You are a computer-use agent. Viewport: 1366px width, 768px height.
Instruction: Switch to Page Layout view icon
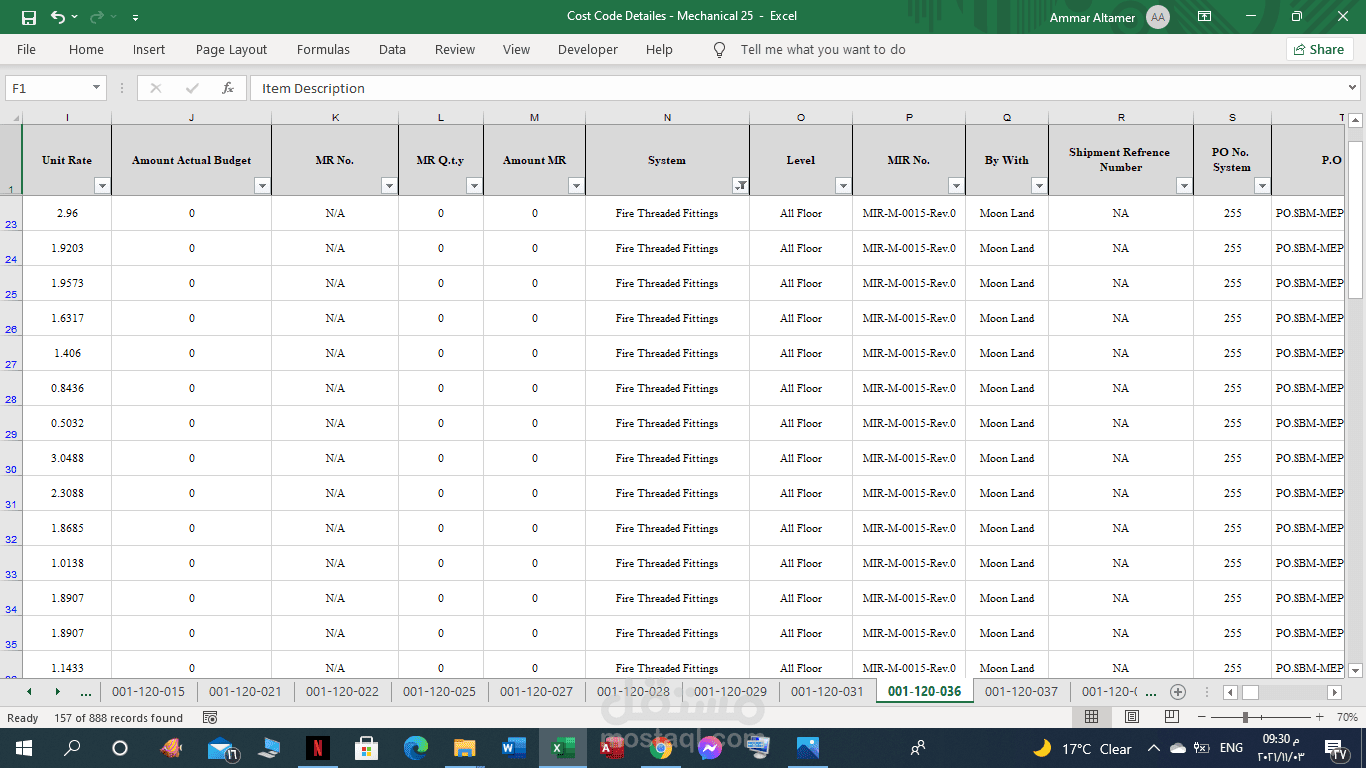coord(1131,717)
